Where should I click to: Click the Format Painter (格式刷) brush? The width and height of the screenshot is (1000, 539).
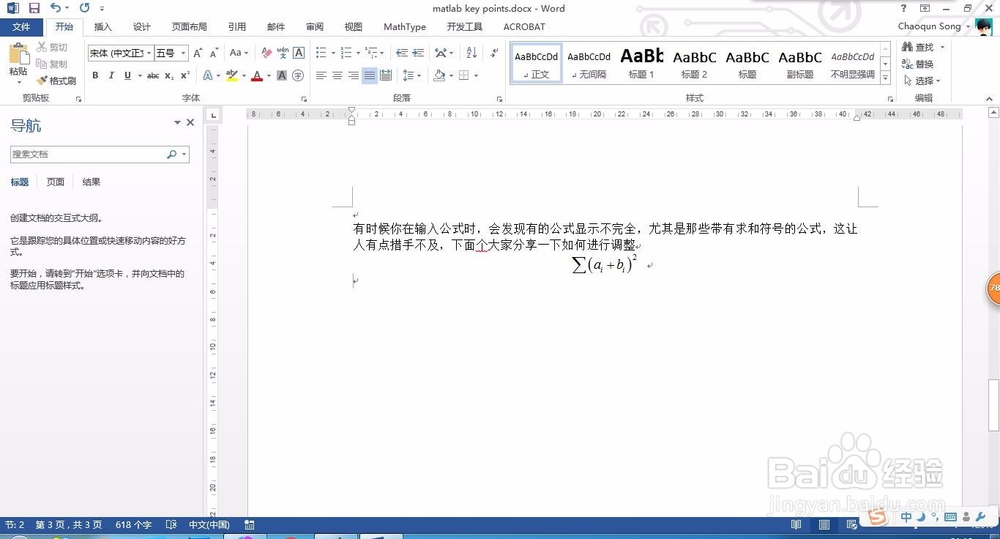(42, 81)
